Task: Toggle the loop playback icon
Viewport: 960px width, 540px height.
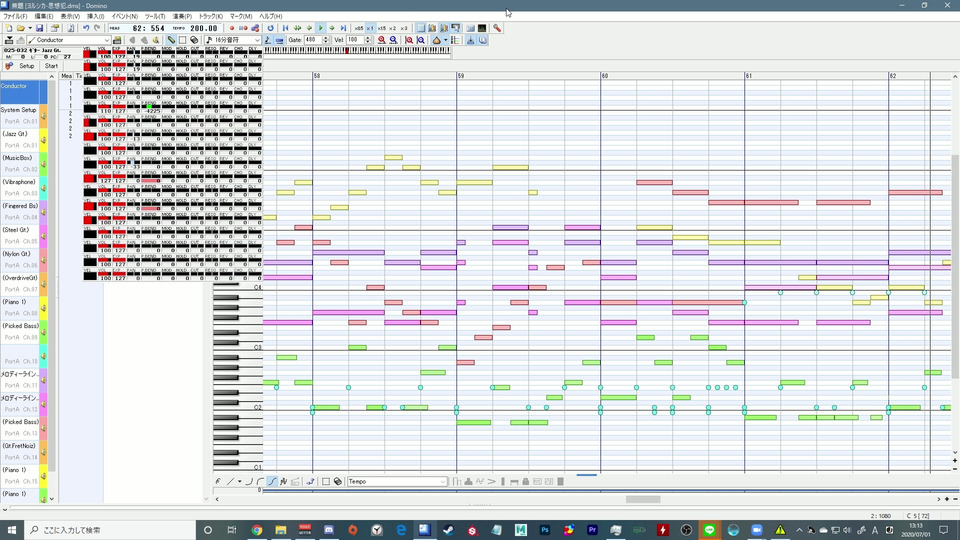Action: [x=270, y=28]
